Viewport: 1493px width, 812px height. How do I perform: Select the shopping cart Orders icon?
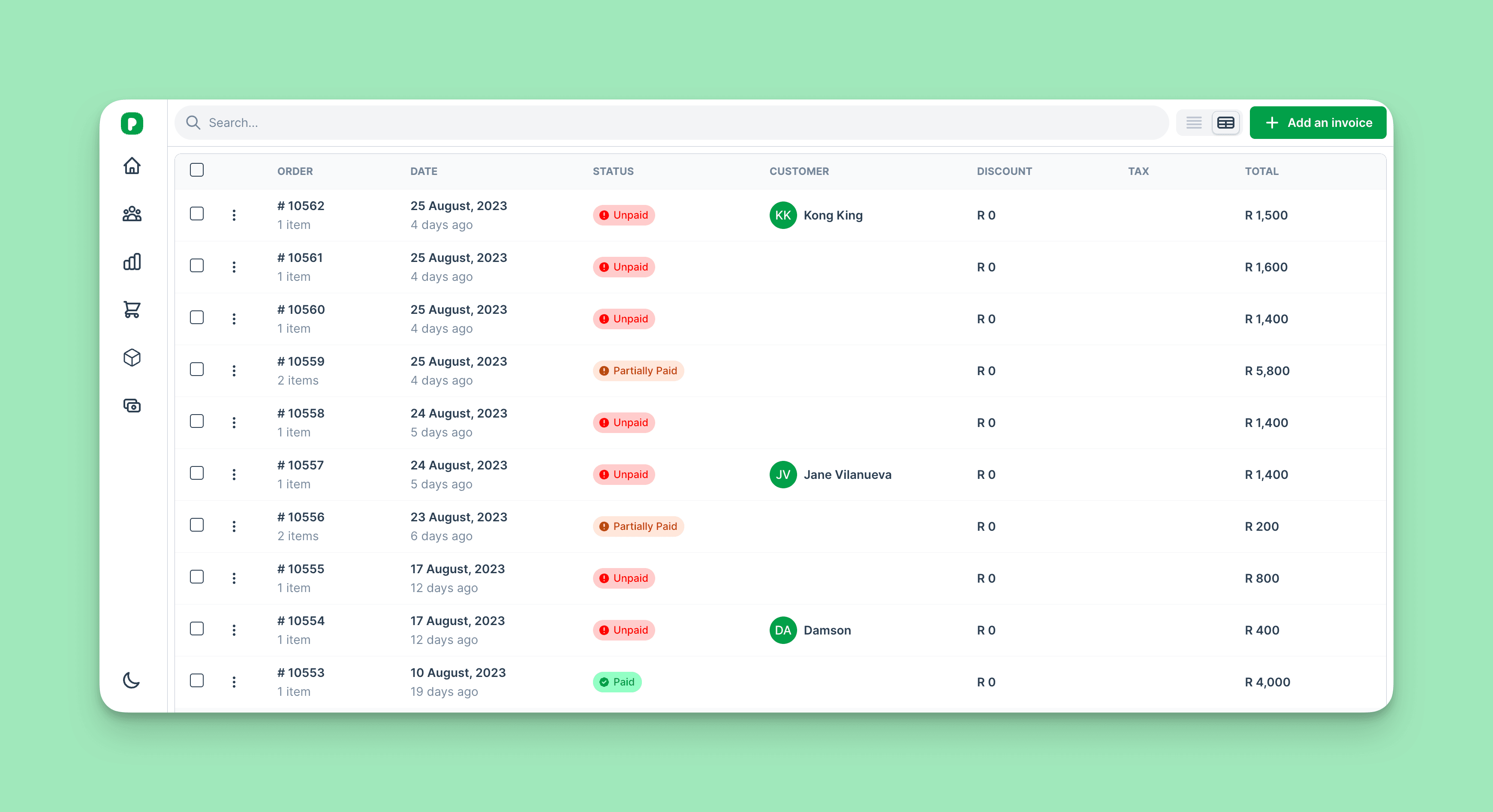click(132, 310)
